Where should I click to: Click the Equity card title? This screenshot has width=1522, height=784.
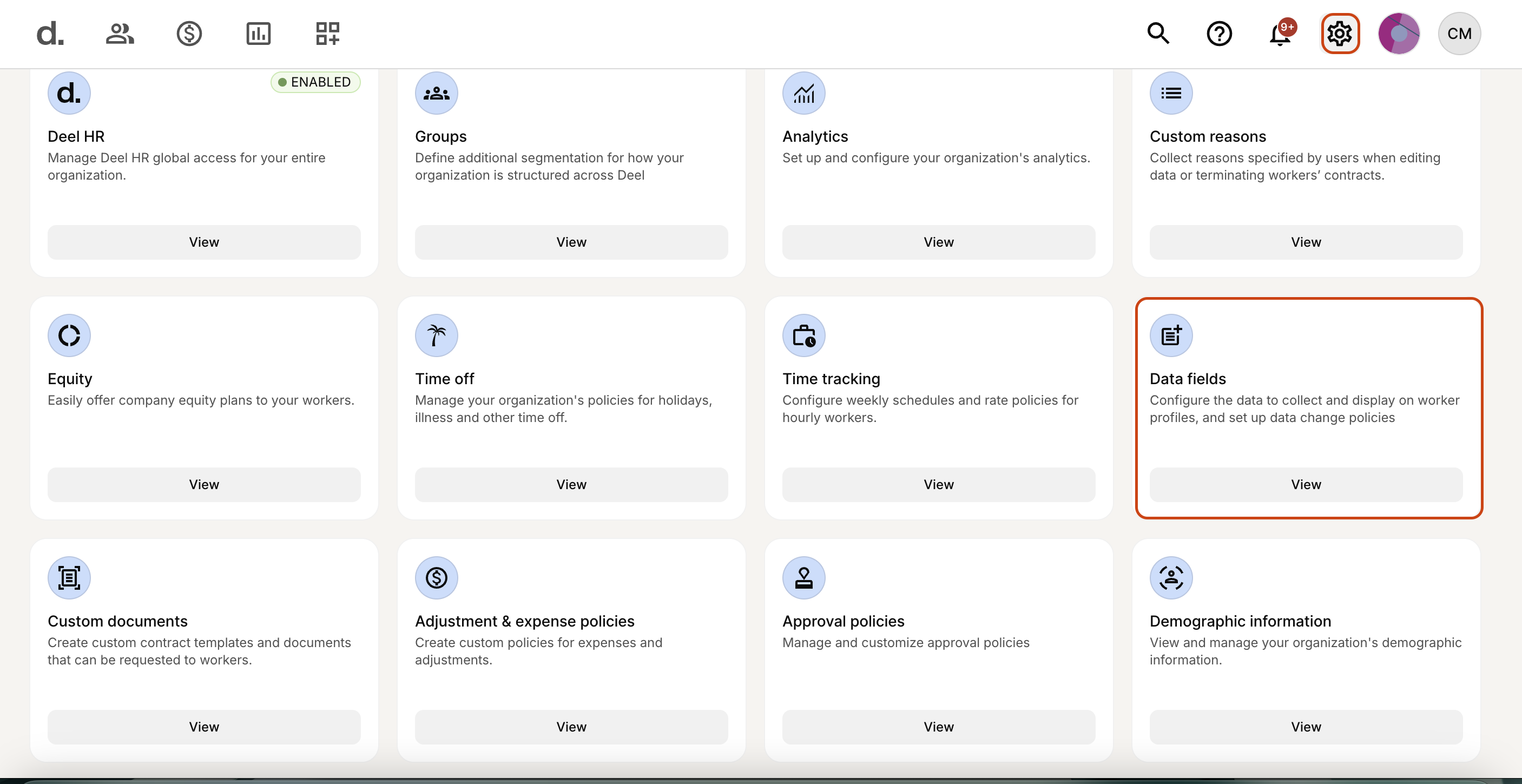tap(70, 379)
